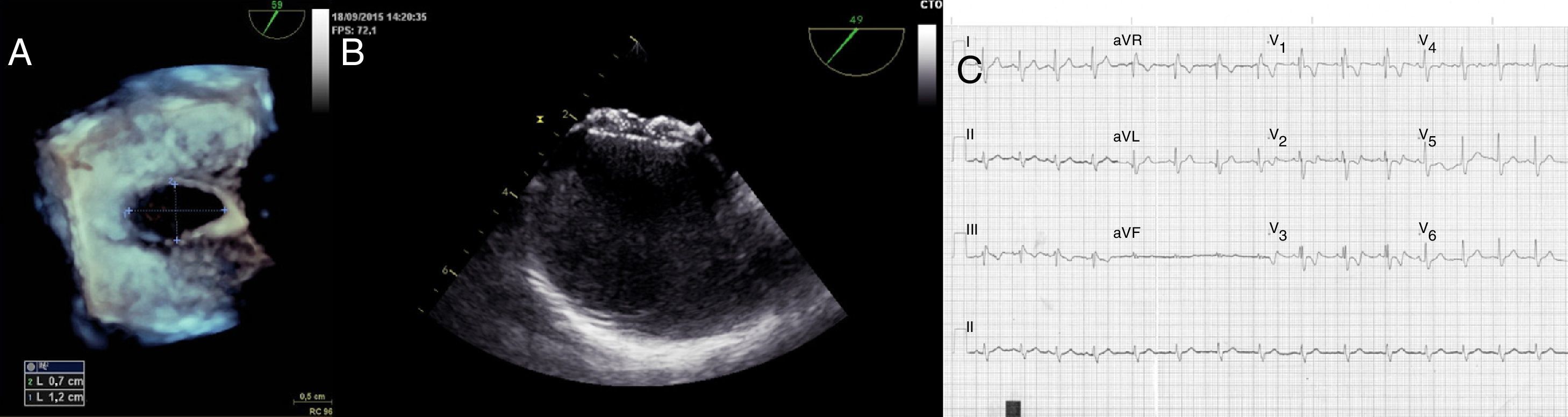Click the 59-degree scan angle indicator

[276, 23]
